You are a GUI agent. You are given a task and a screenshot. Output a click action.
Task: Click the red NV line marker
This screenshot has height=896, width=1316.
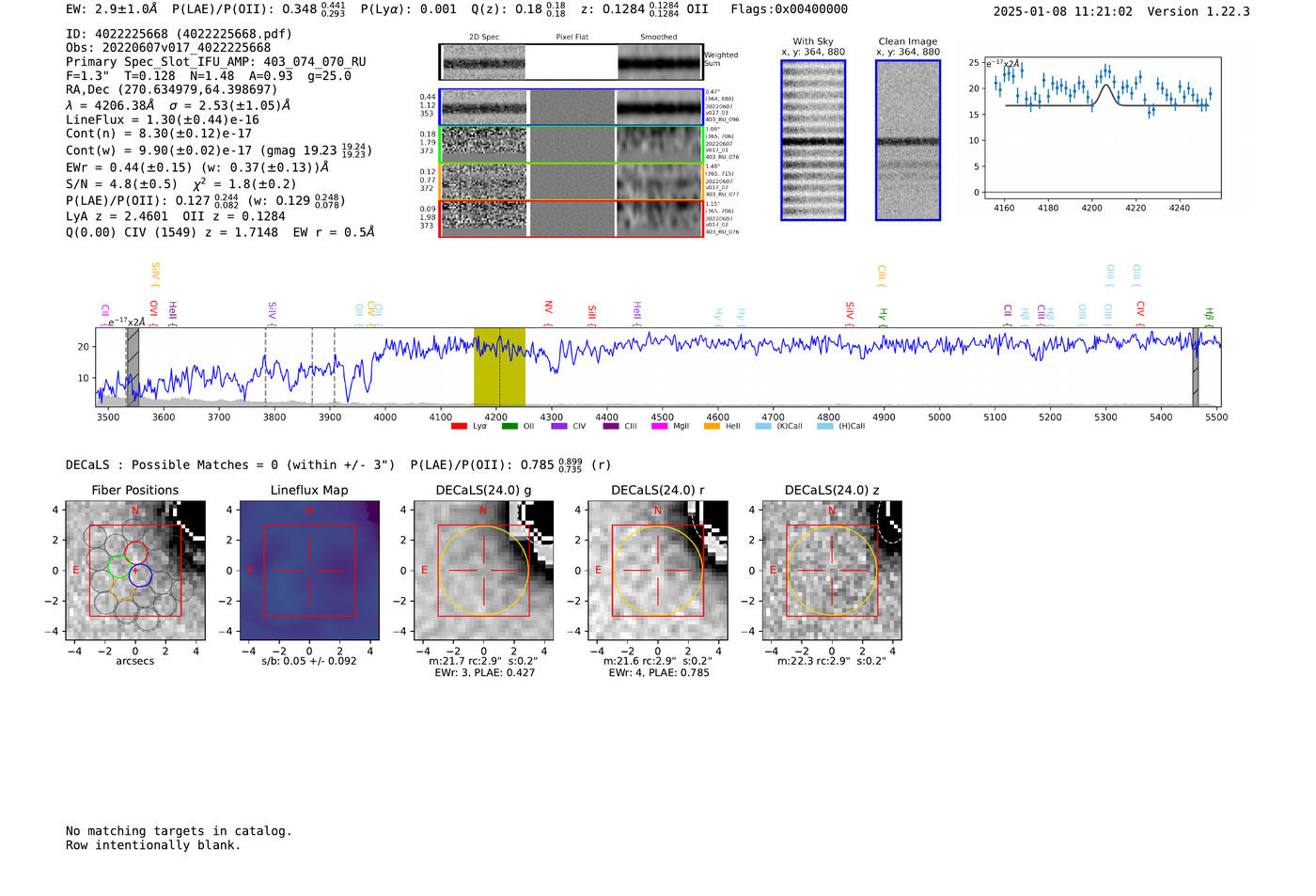tap(549, 311)
